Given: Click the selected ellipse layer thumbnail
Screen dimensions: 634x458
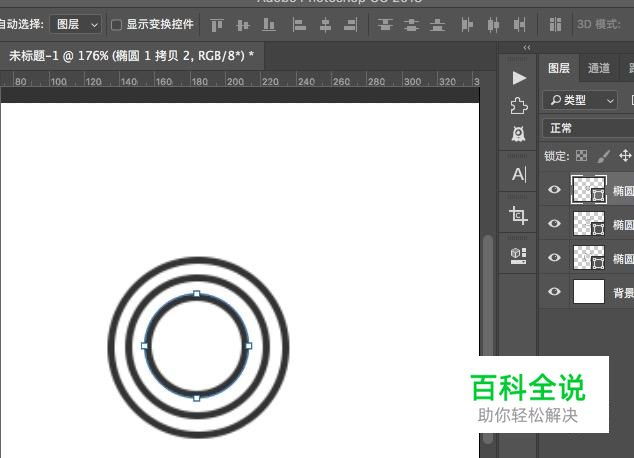Looking at the screenshot, I should pos(589,189).
